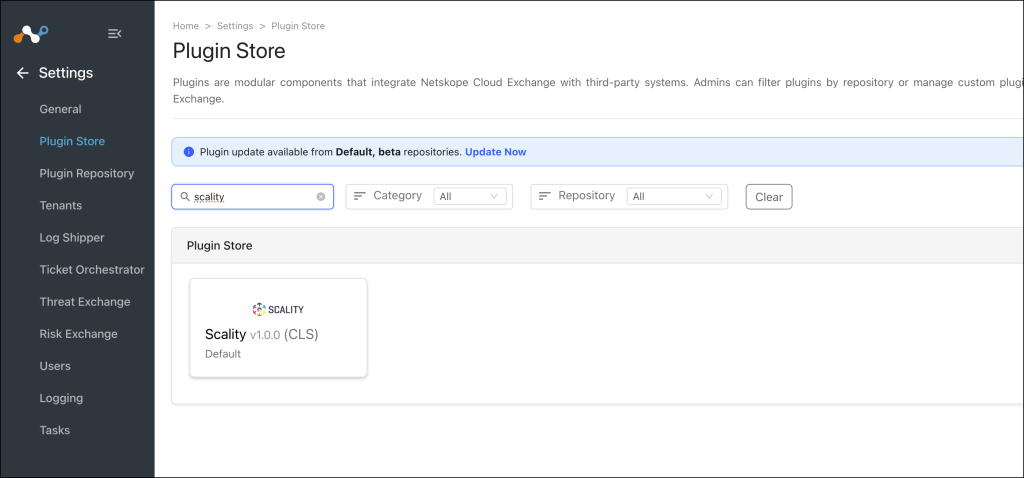This screenshot has height=478, width=1024.
Task: Click the Default label on Scality card
Action: [x=223, y=354]
